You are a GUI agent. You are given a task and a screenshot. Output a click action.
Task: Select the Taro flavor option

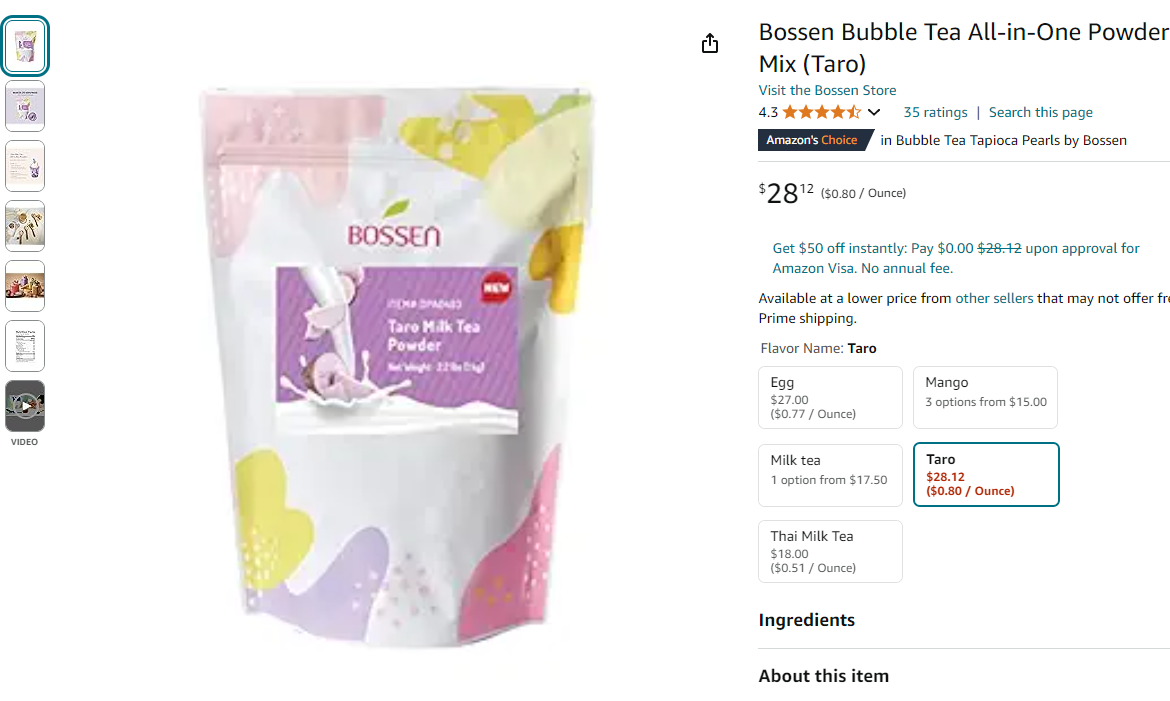pos(986,475)
